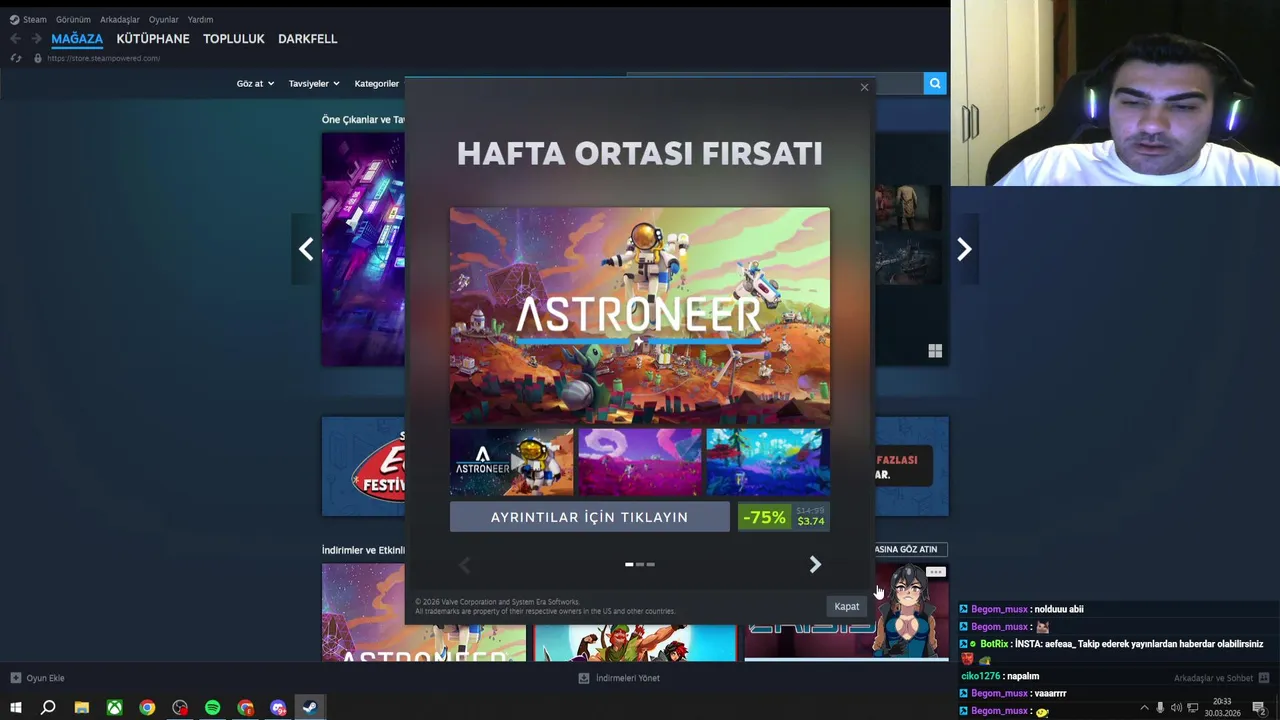The width and height of the screenshot is (1280, 720).
Task: Open OBS Studio from the taskbar
Action: (x=180, y=708)
